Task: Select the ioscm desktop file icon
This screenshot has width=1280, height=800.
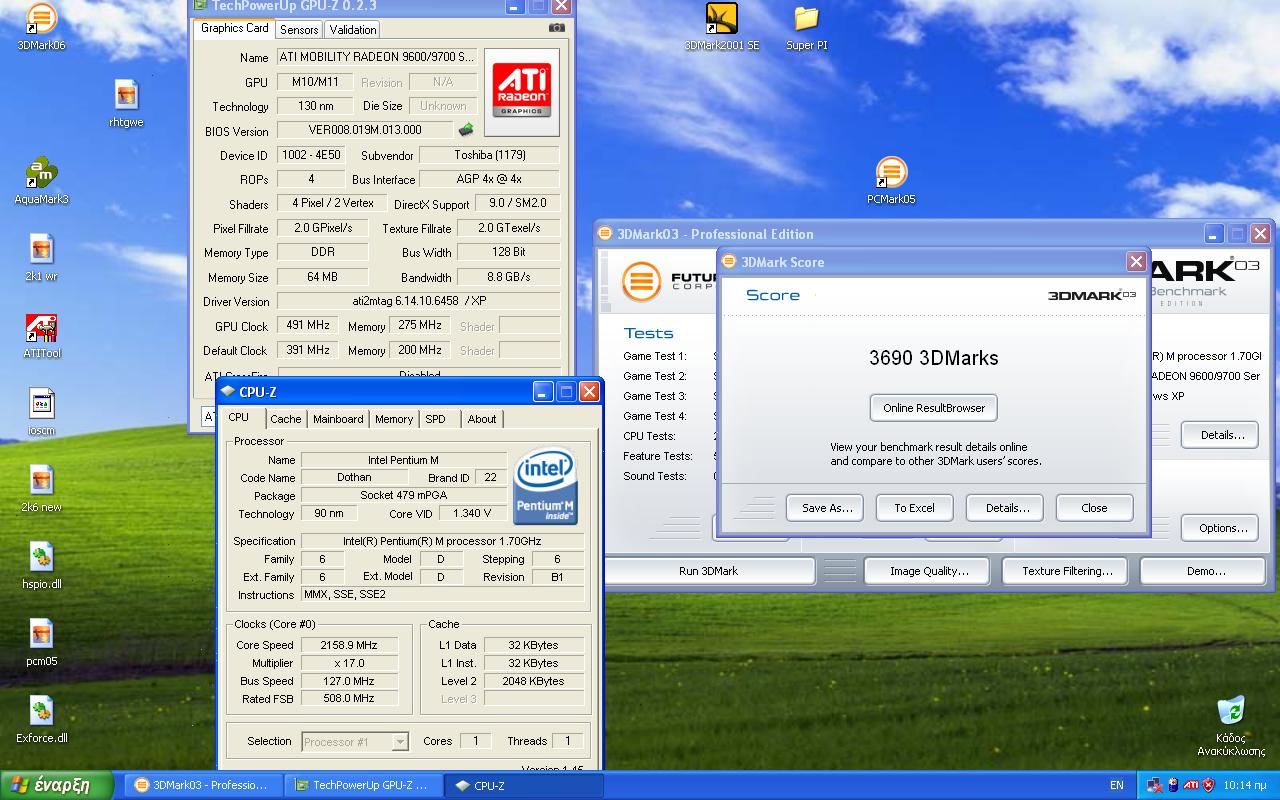Action: coord(41,412)
